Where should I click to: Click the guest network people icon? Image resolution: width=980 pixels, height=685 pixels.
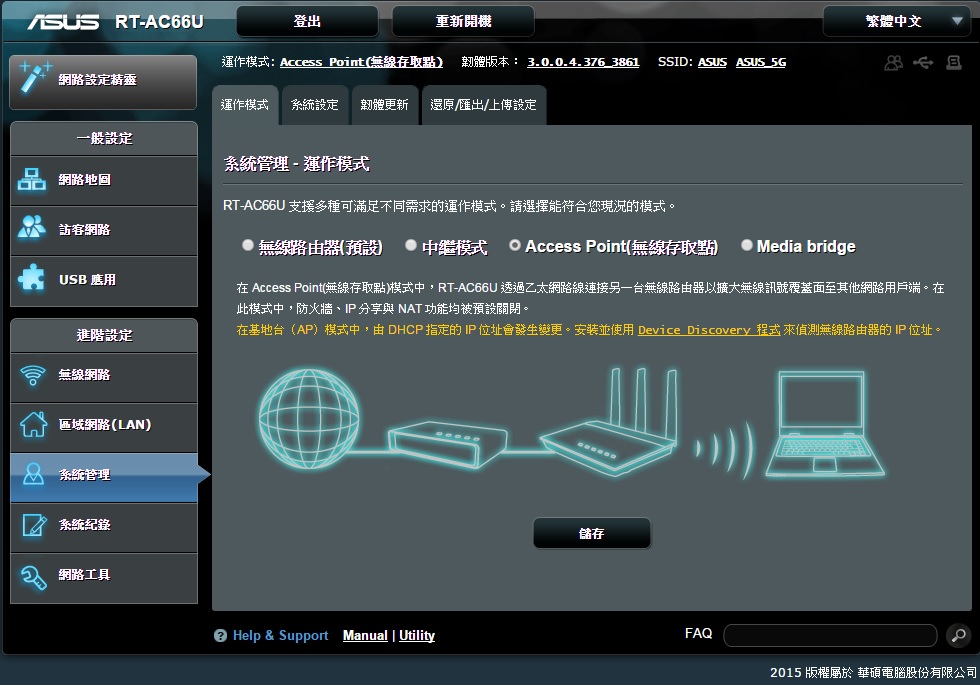click(x=31, y=228)
